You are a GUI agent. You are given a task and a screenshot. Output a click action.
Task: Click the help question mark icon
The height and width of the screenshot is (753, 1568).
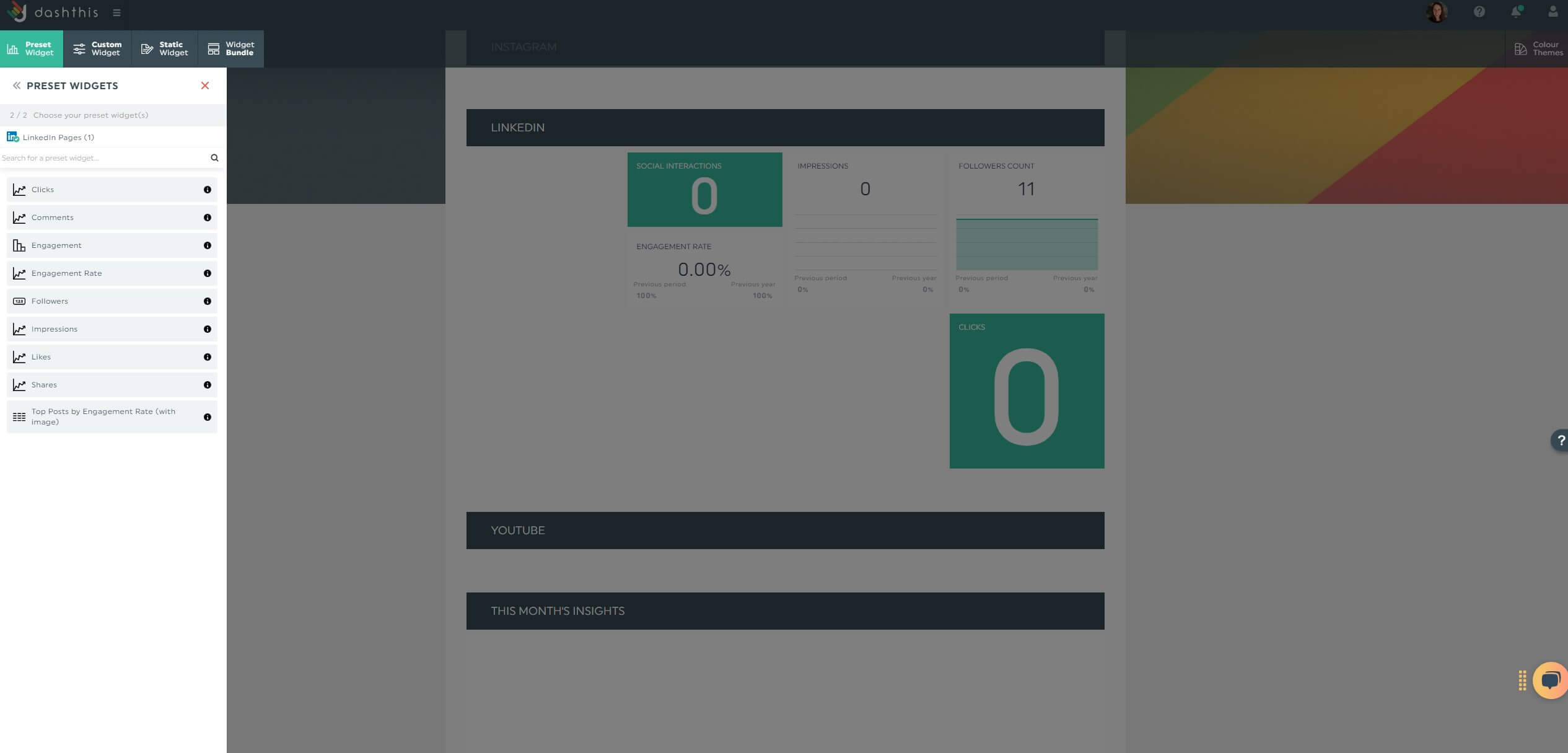pos(1560,440)
